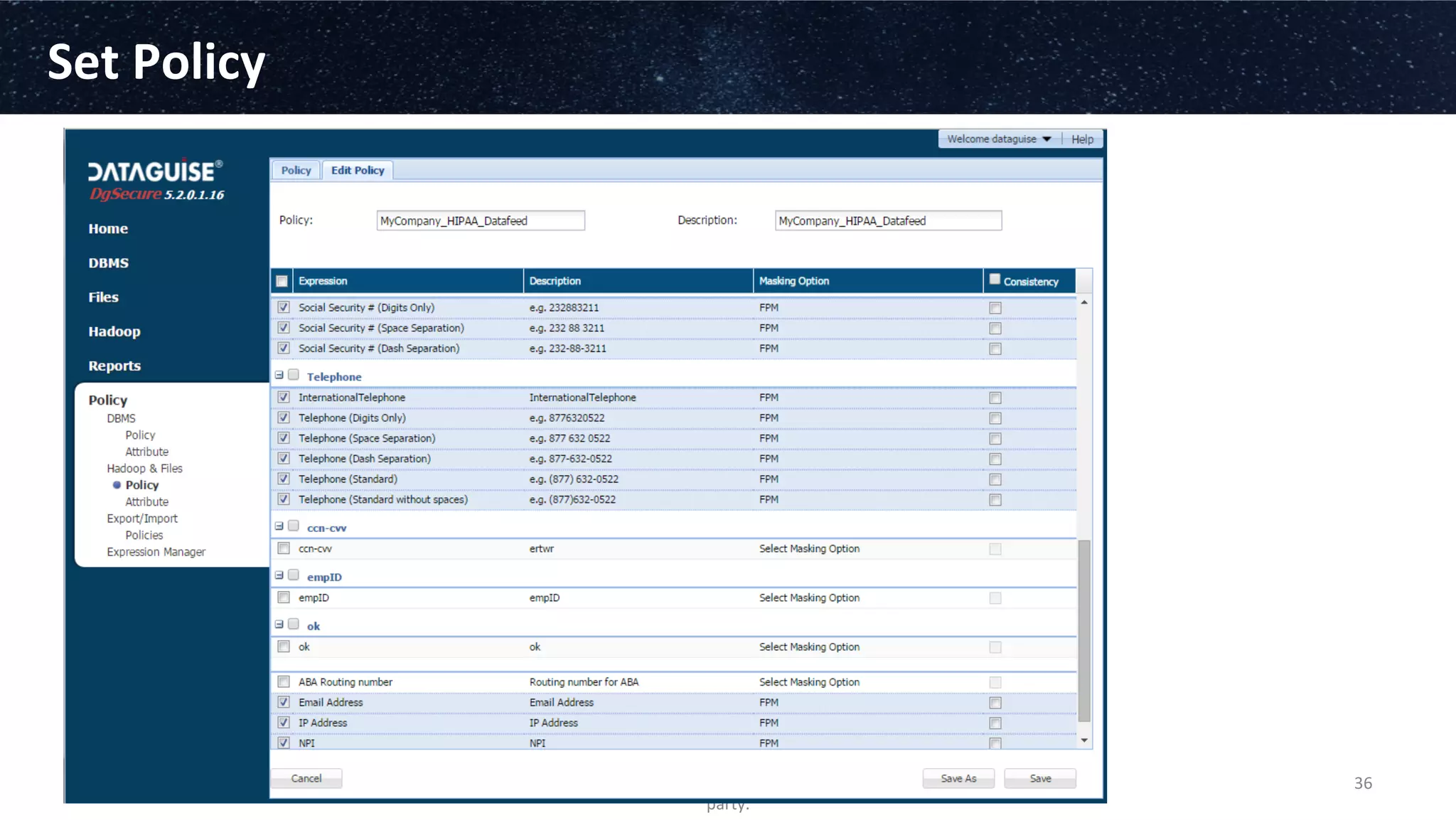Uncheck Social Security # (Digits Only) checkbox
This screenshot has width=1456, height=820.
click(x=284, y=307)
